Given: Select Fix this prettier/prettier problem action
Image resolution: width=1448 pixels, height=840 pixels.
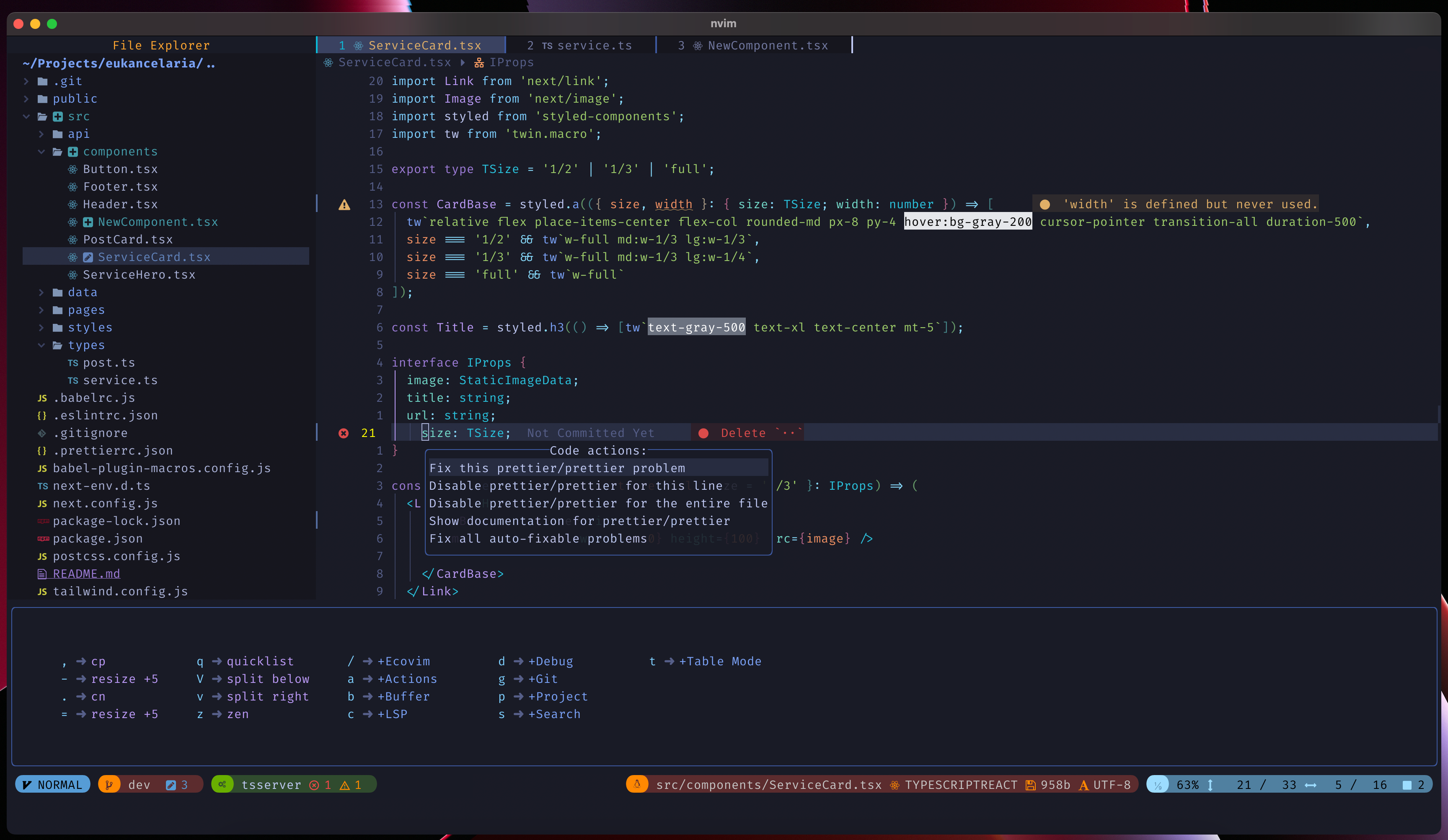Looking at the screenshot, I should pyautogui.click(x=557, y=468).
